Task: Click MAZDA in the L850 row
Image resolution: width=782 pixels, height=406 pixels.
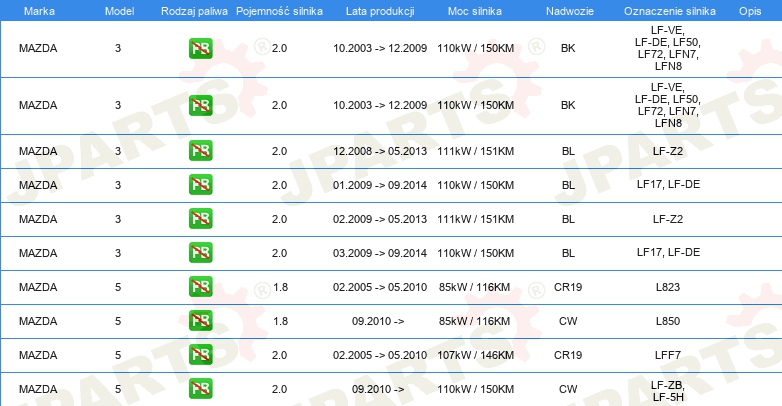Action: [38, 321]
